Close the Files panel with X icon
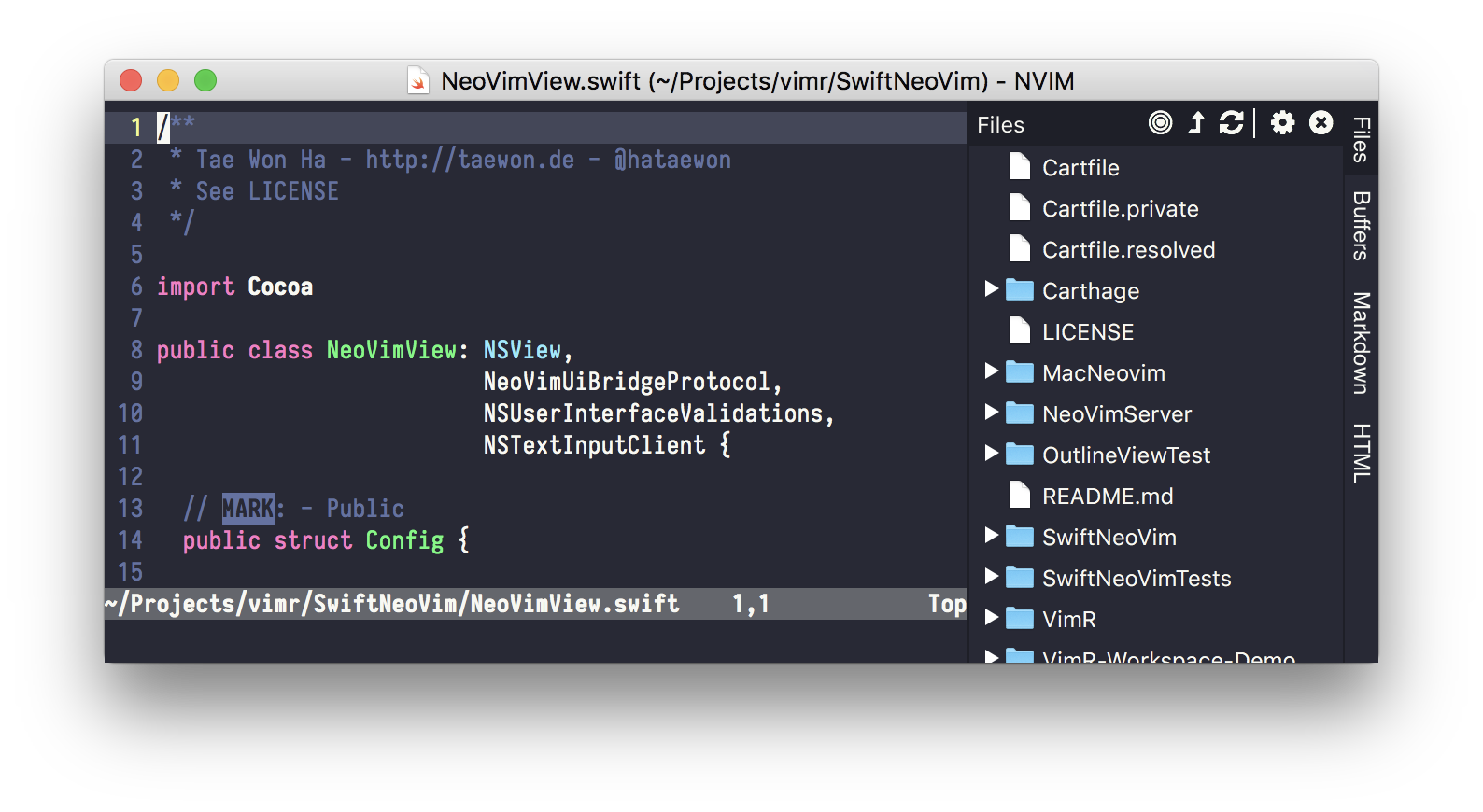The height and width of the screenshot is (812, 1483). 1321,122
